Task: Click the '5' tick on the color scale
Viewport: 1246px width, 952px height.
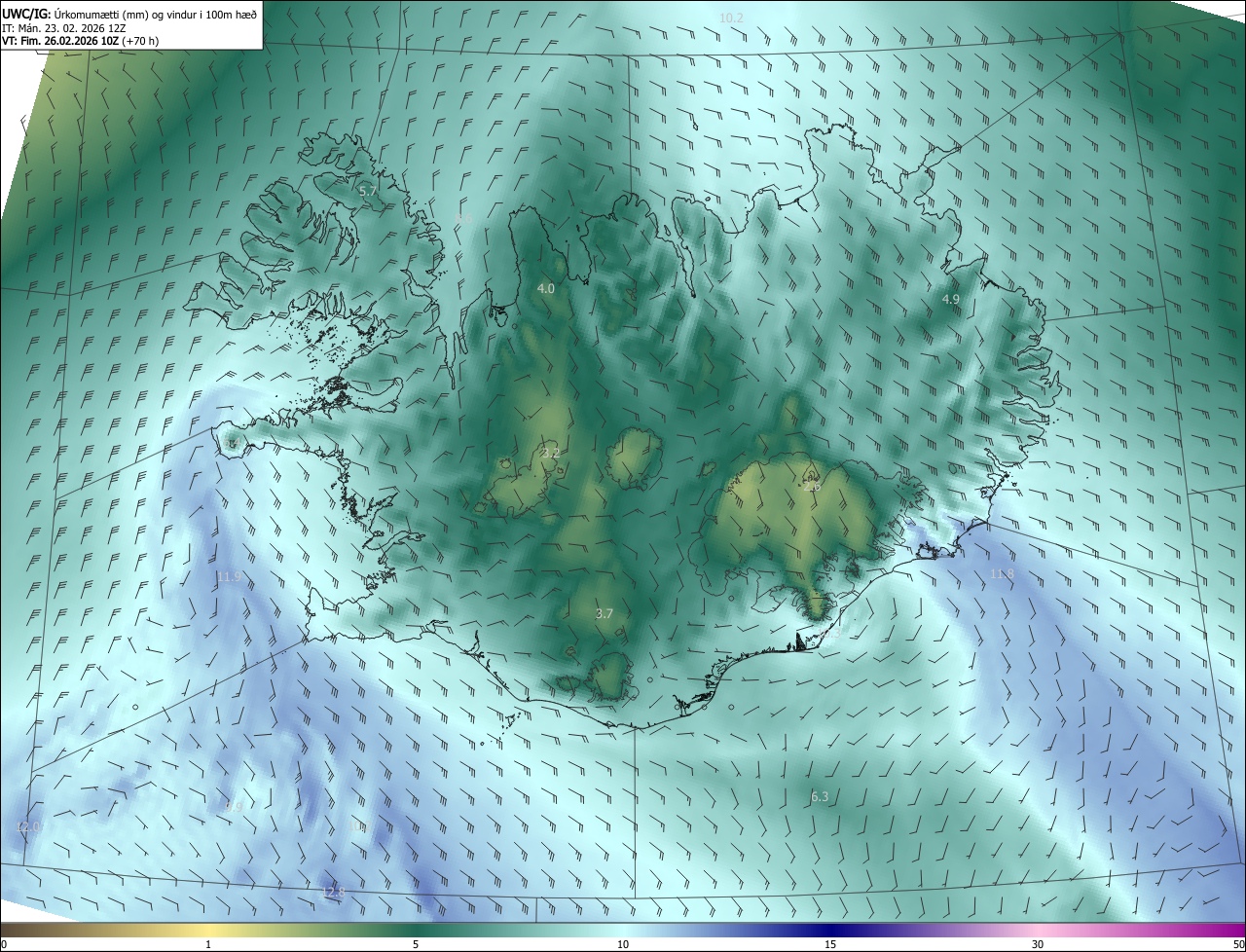Action: tap(416, 945)
